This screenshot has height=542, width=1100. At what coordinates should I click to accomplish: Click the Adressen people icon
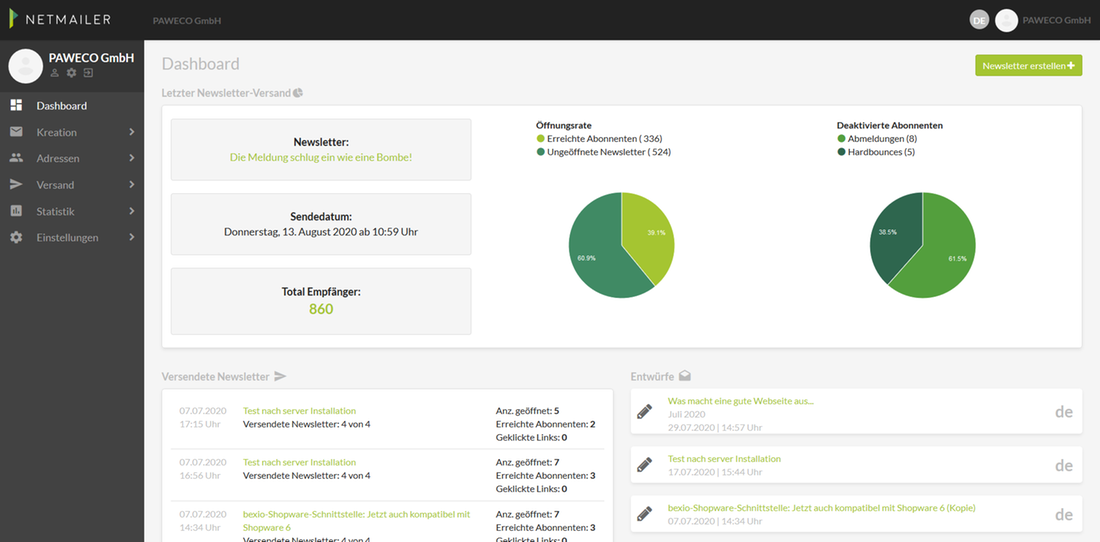tap(16, 158)
